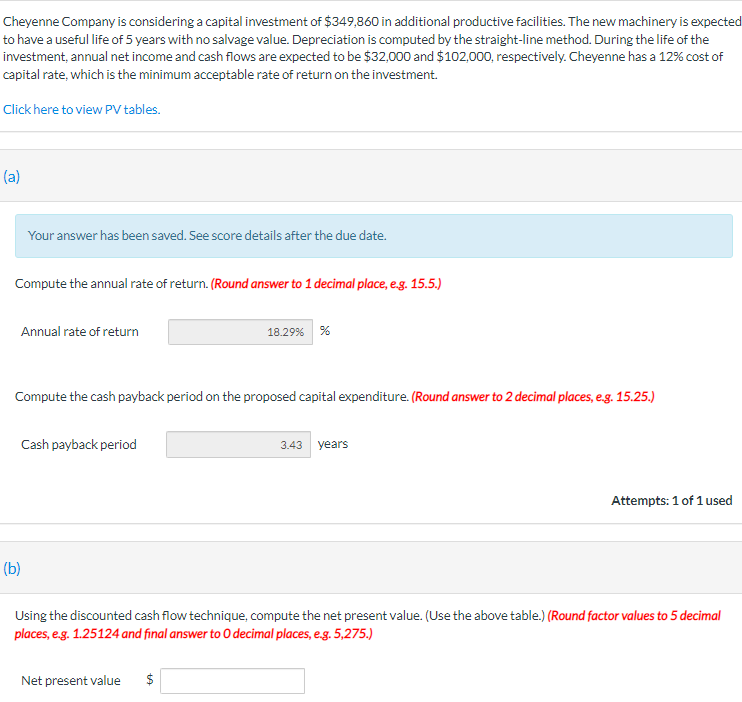Click the 'Annual rate of return' label
This screenshot has width=742, height=702.
pyautogui.click(x=80, y=331)
